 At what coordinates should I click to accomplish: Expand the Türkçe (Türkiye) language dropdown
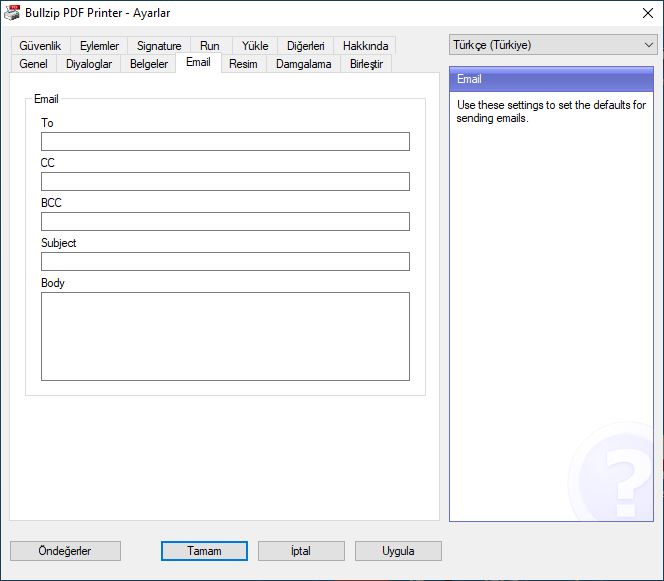553,45
